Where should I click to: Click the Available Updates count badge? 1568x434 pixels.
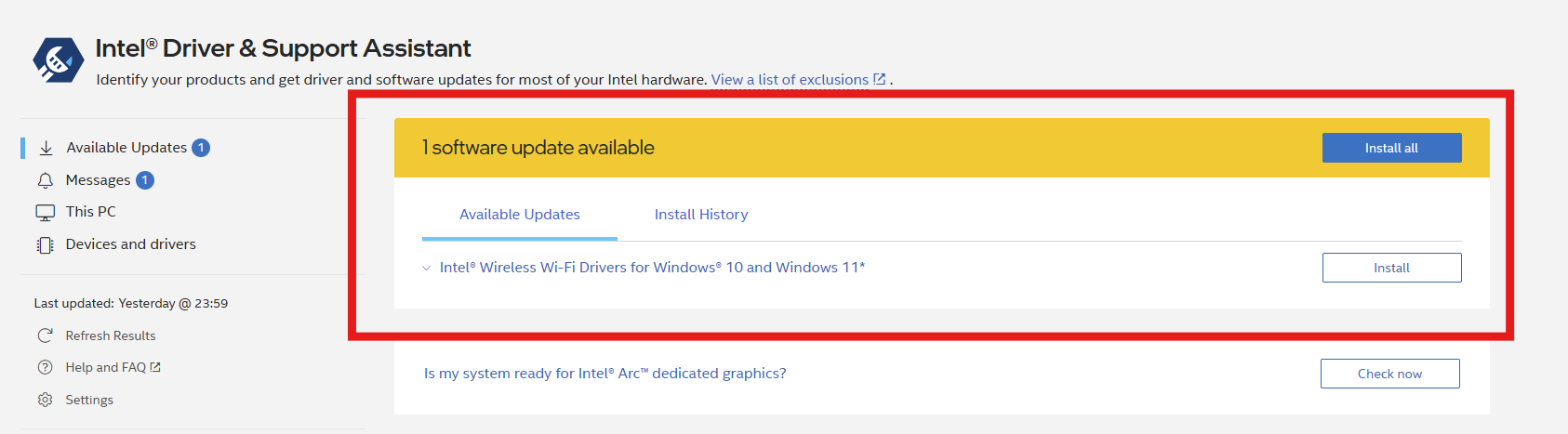point(201,148)
